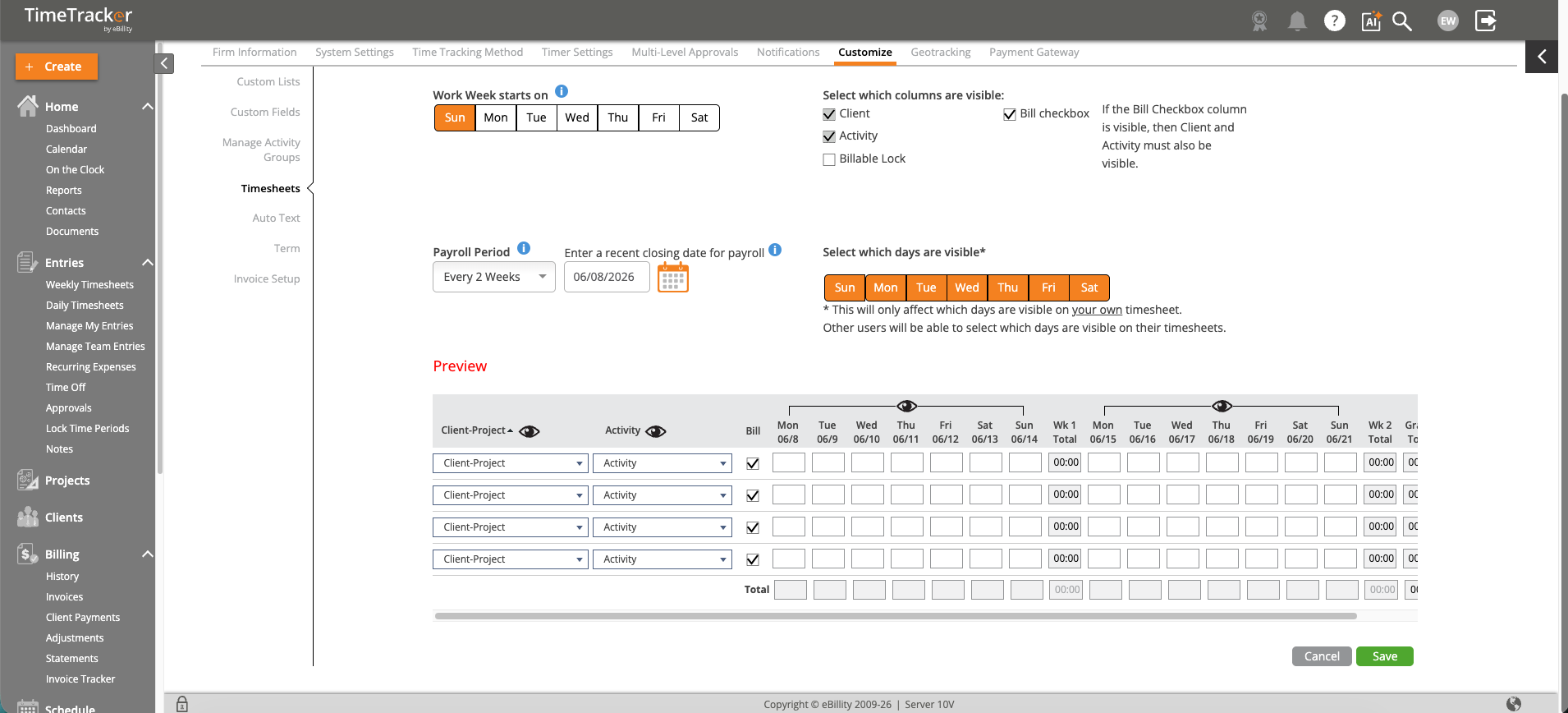The image size is (1568, 713).
Task: Save the timesheet customization
Action: (1385, 656)
